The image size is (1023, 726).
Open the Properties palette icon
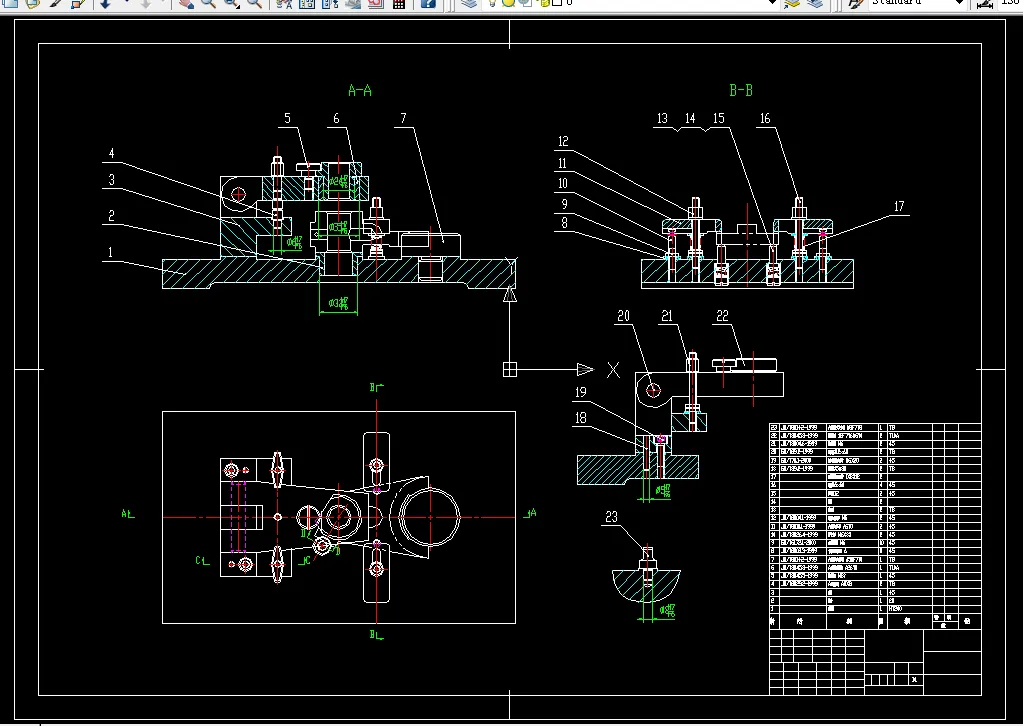click(x=283, y=3)
